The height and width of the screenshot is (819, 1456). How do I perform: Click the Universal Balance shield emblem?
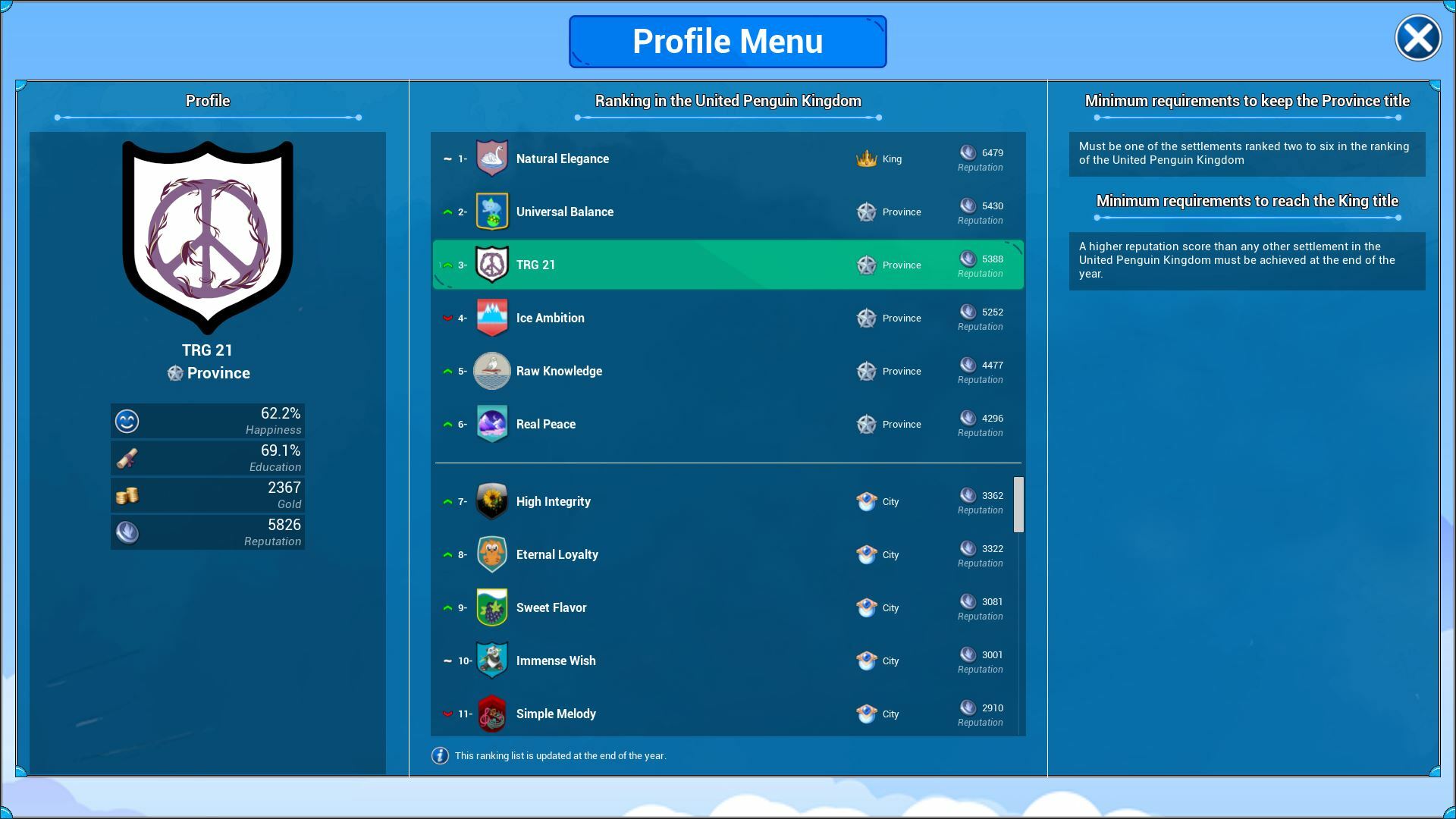coord(491,212)
